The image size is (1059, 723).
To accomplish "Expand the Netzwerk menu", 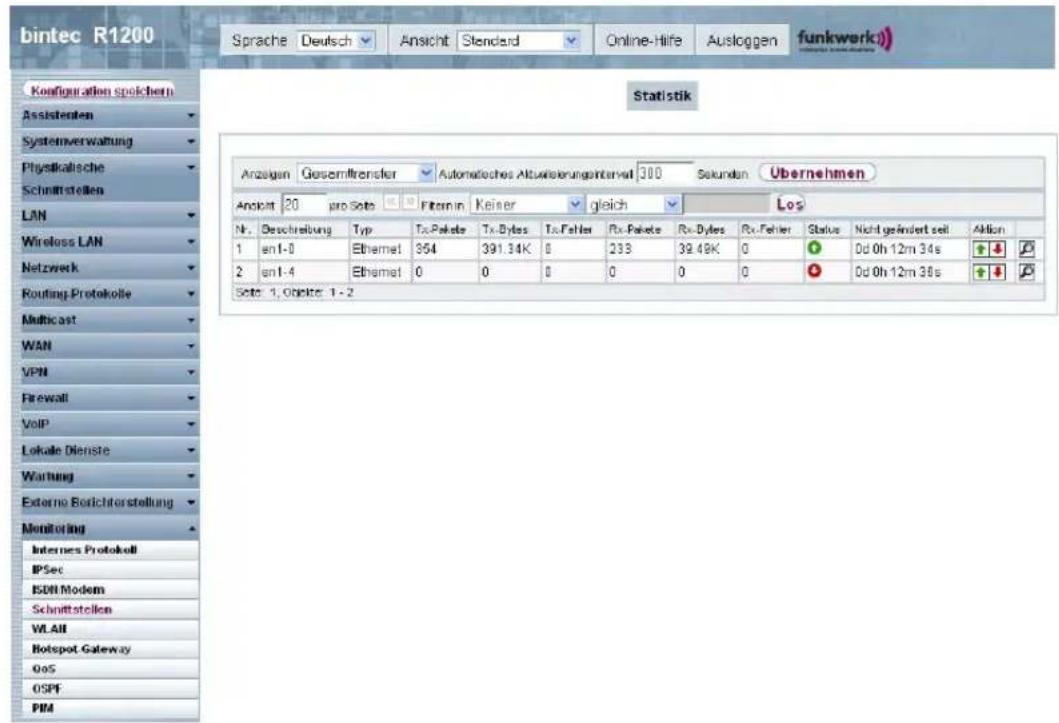I will pos(105,268).
